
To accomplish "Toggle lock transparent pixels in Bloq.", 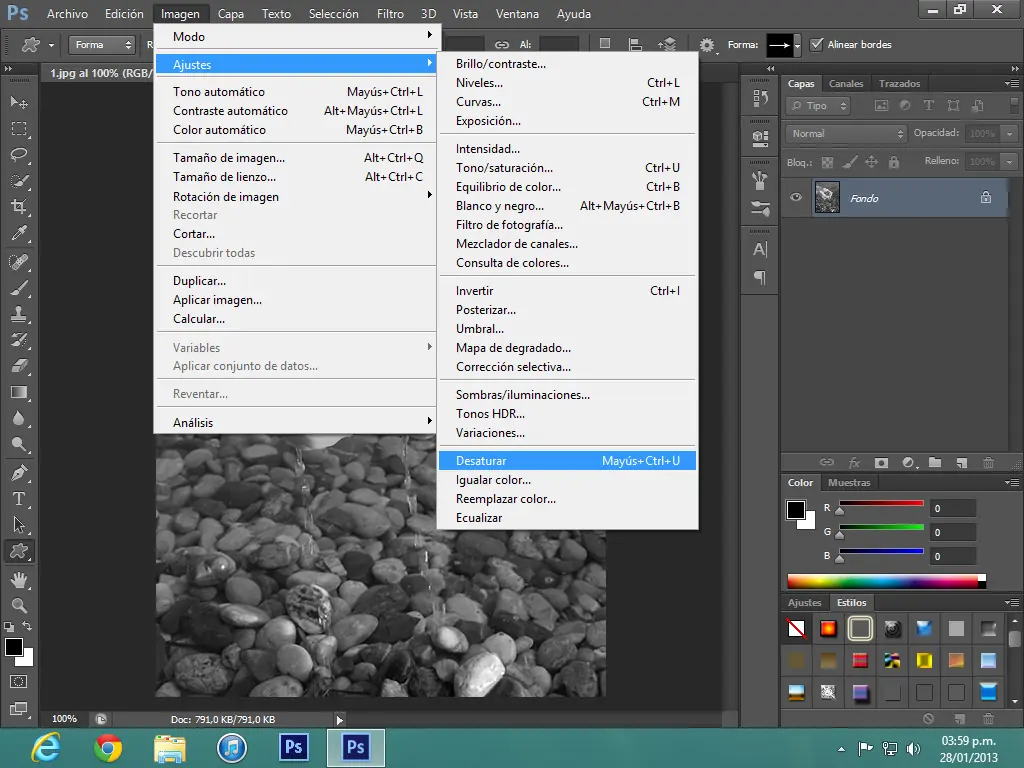I will [x=827, y=162].
